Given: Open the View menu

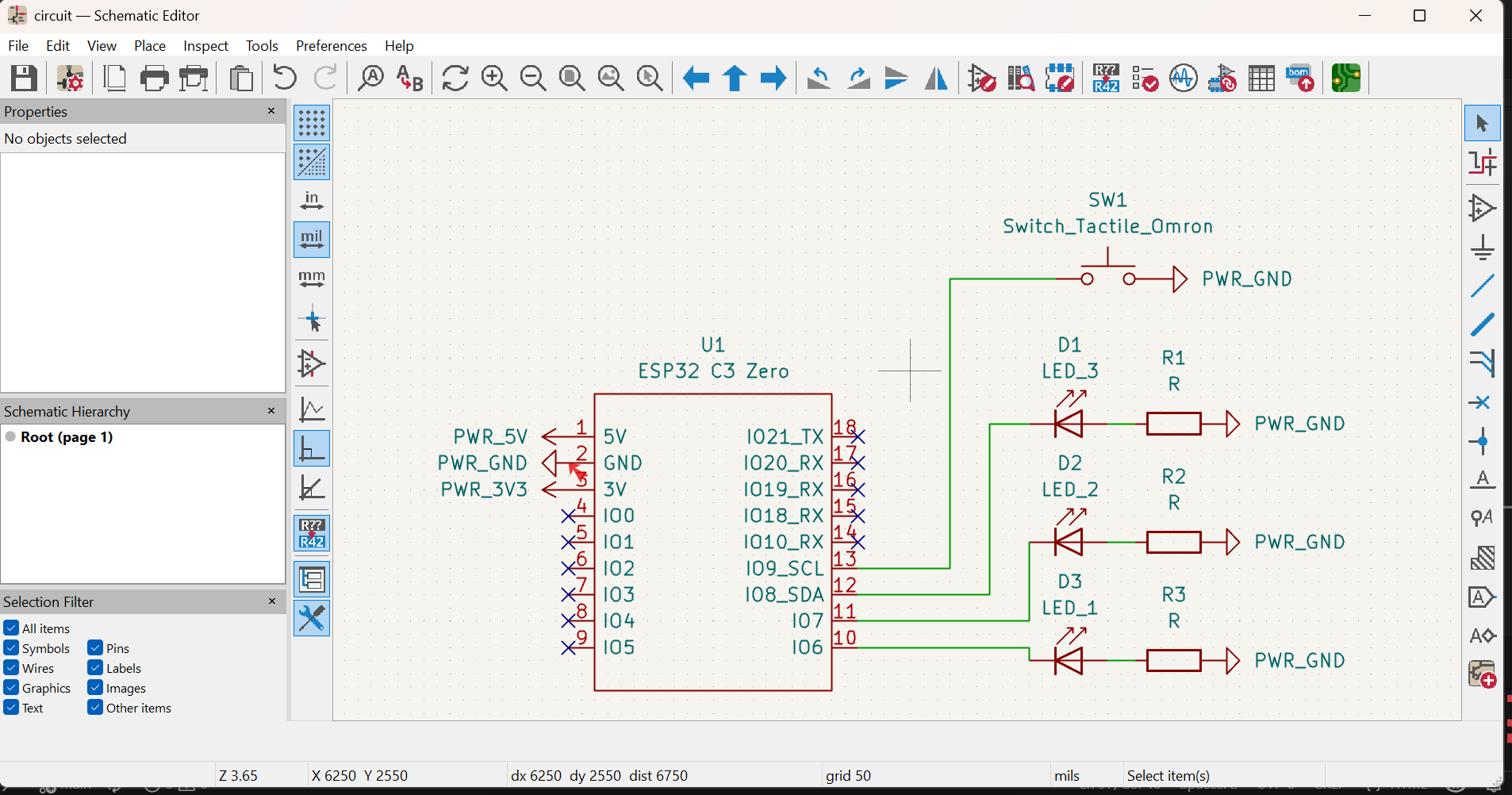Looking at the screenshot, I should coord(102,46).
